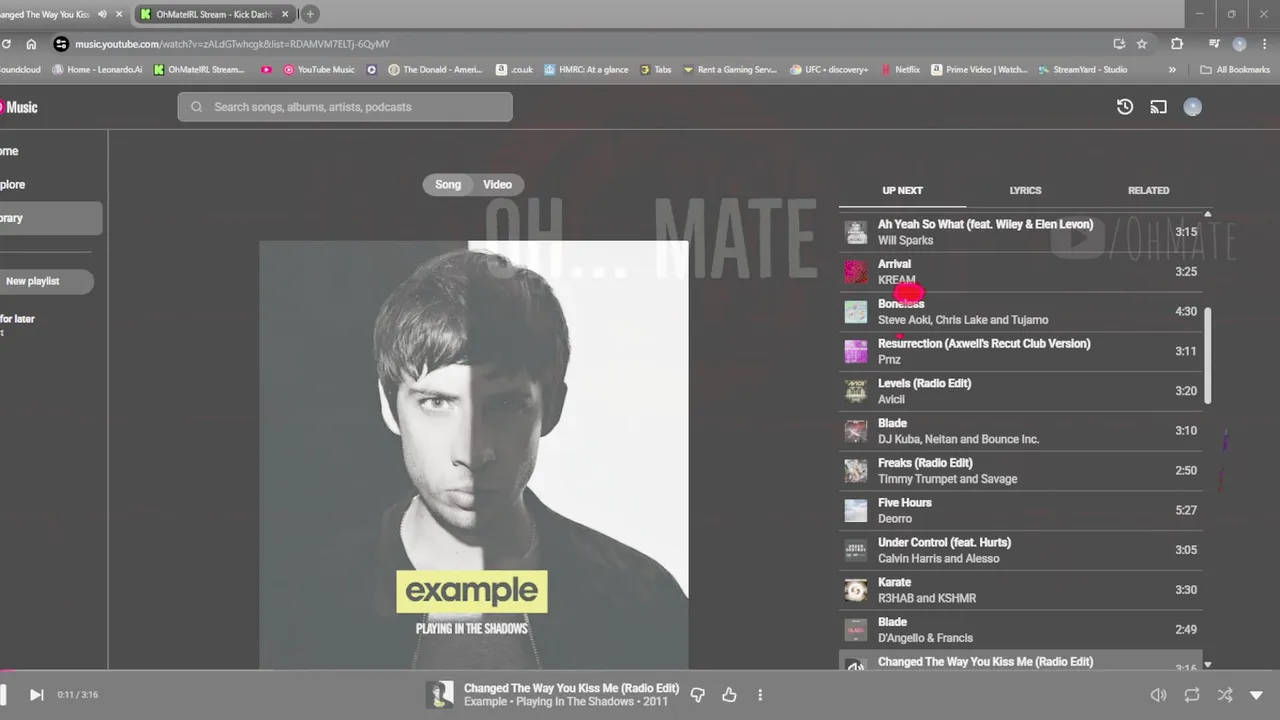Open the HMRC: At a glance bookmark
Screen dimensions: 1280x720
585,70
